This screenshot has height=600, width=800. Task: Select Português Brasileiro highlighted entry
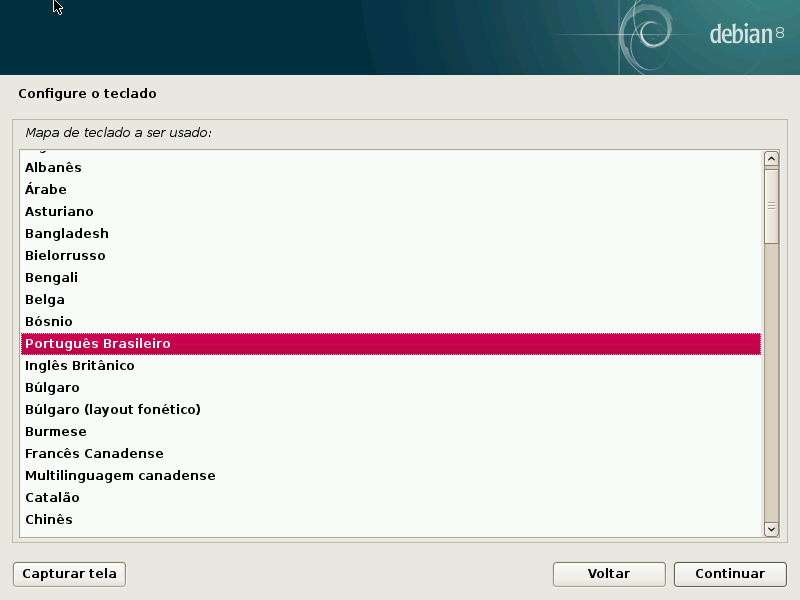click(x=98, y=344)
